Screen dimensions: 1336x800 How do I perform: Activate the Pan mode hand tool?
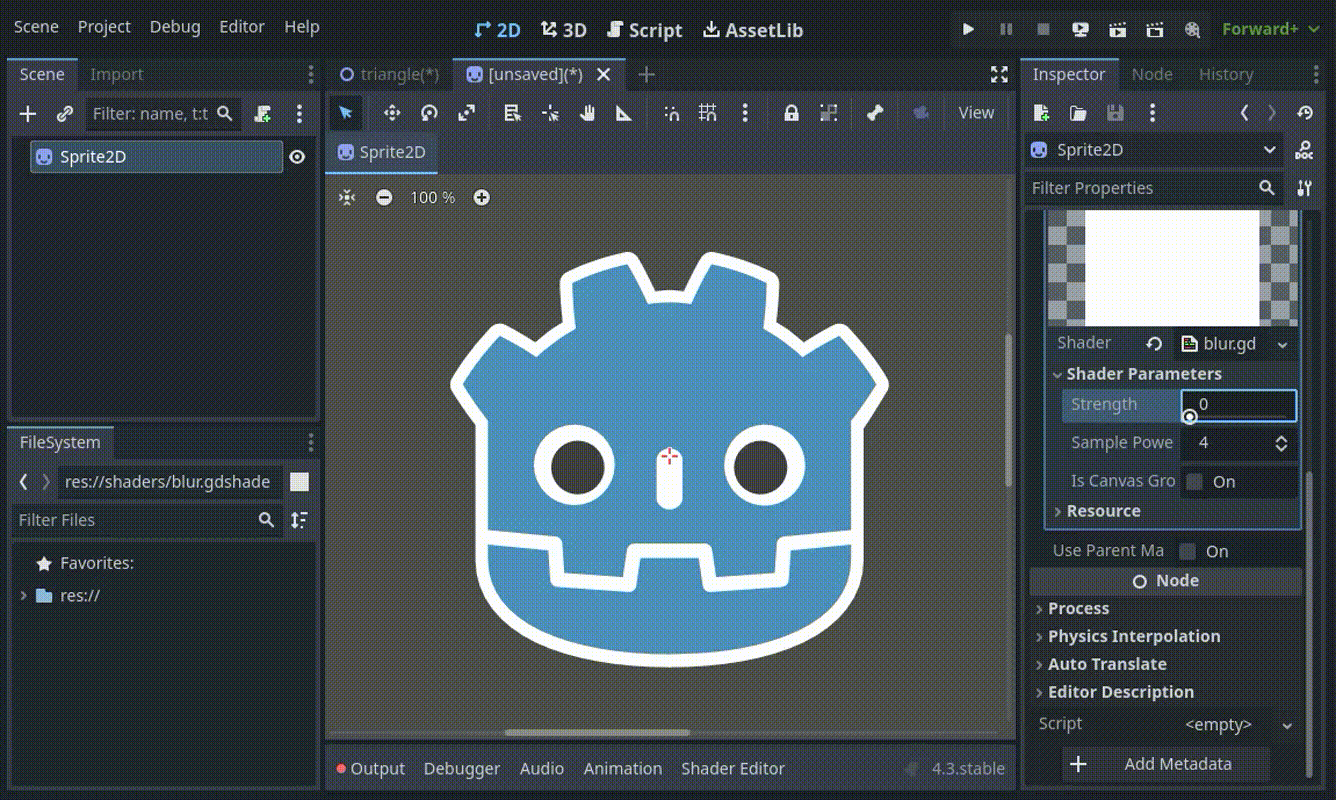point(587,113)
